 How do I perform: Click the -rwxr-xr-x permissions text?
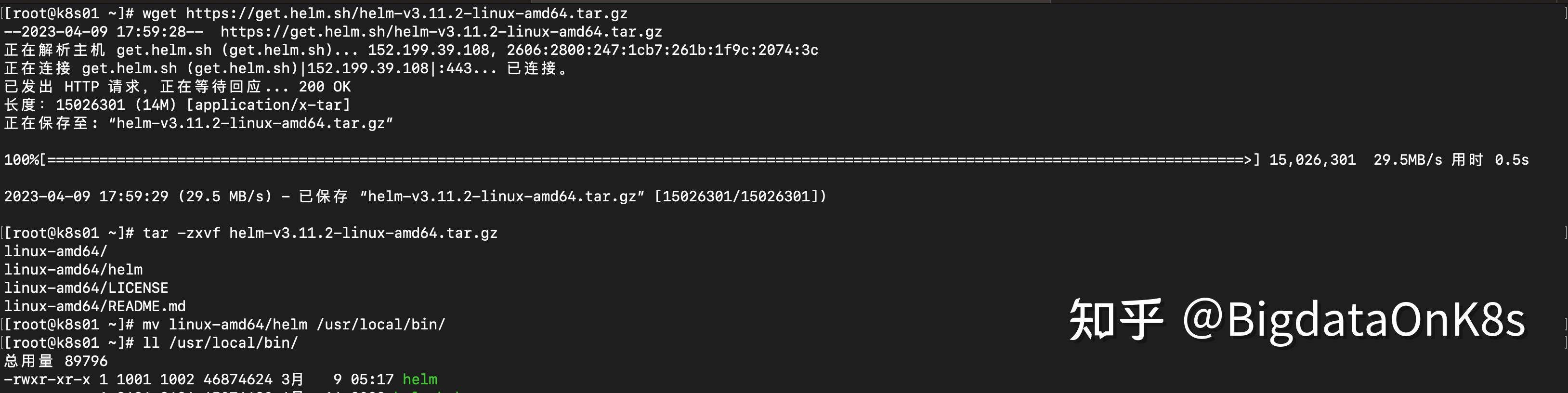click(48, 379)
